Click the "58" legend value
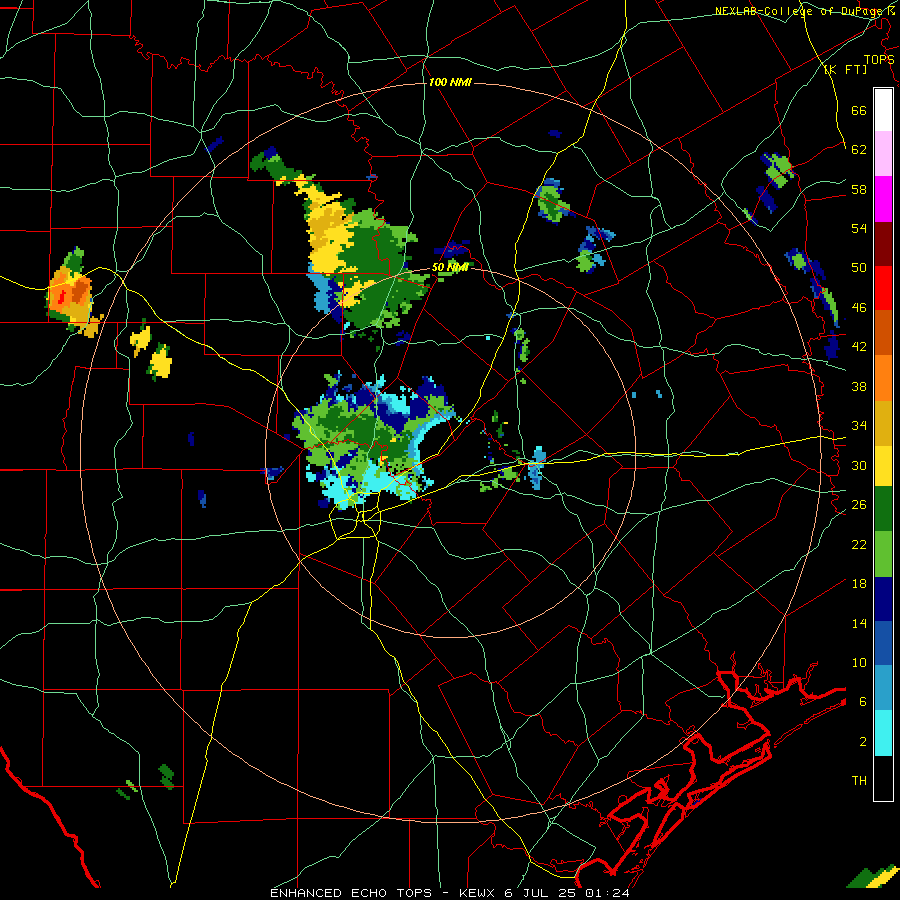 pos(859,189)
